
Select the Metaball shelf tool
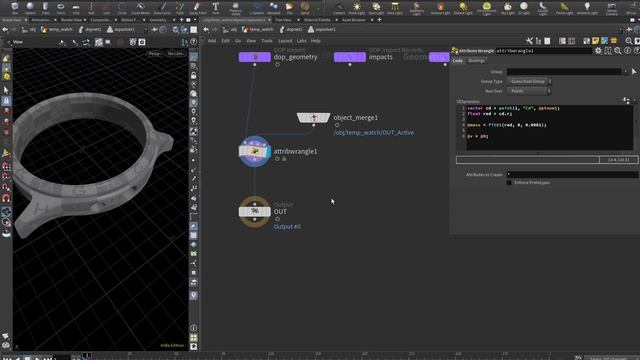273,7
